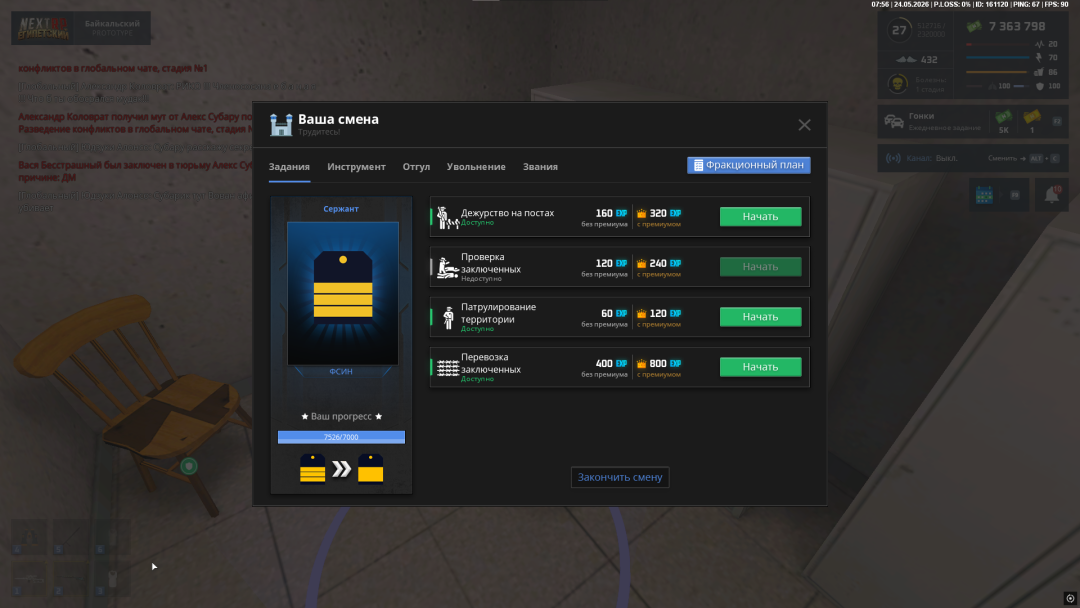Click the 160 EXP reward value

pos(611,213)
